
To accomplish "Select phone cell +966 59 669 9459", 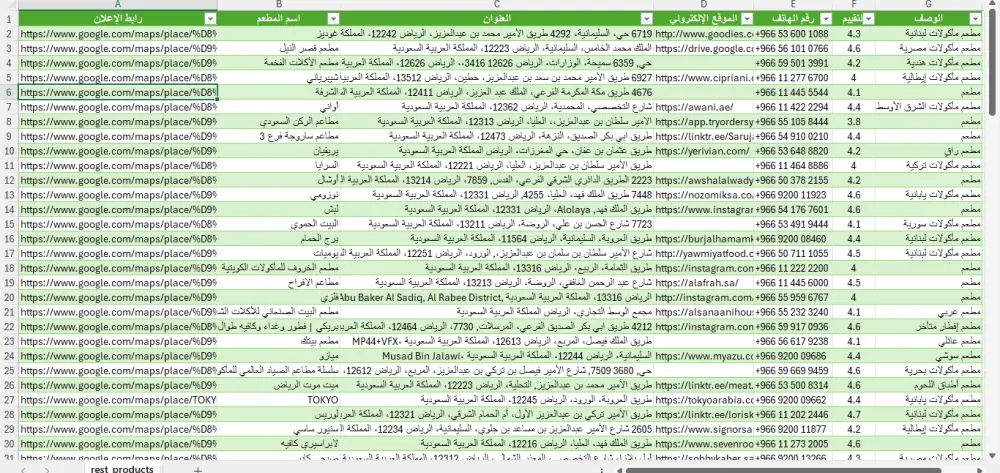I will click(x=793, y=370).
